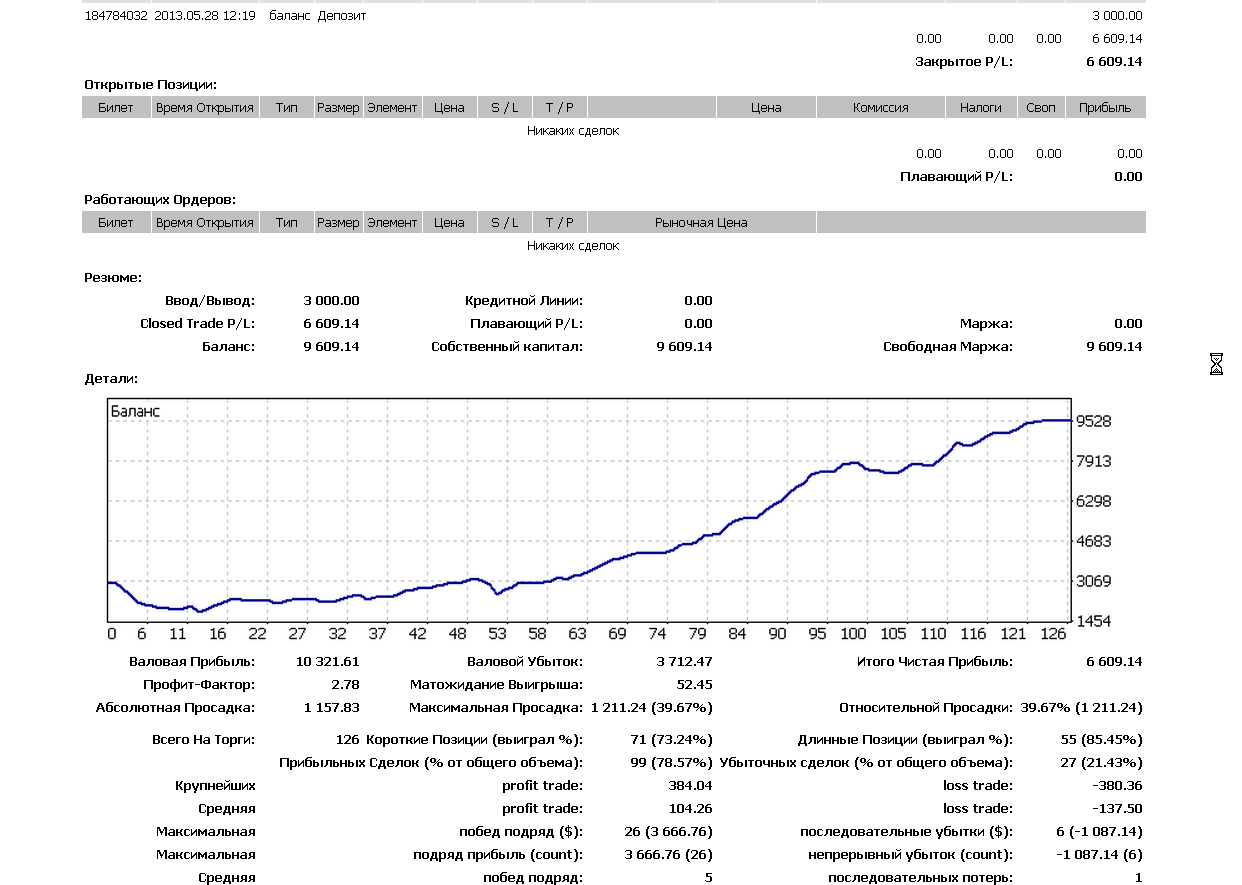
Task: Click the Кредитной Линии: label
Action: [x=524, y=300]
